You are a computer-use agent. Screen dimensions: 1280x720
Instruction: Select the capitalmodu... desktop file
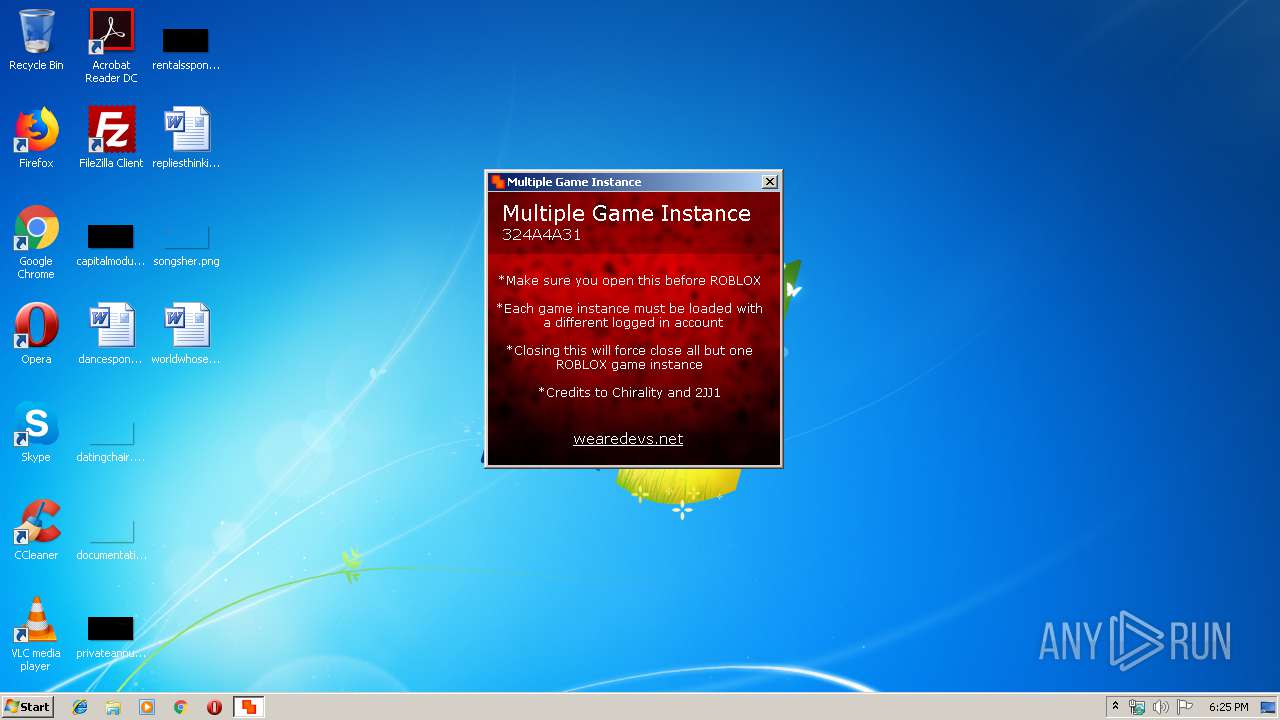111,246
